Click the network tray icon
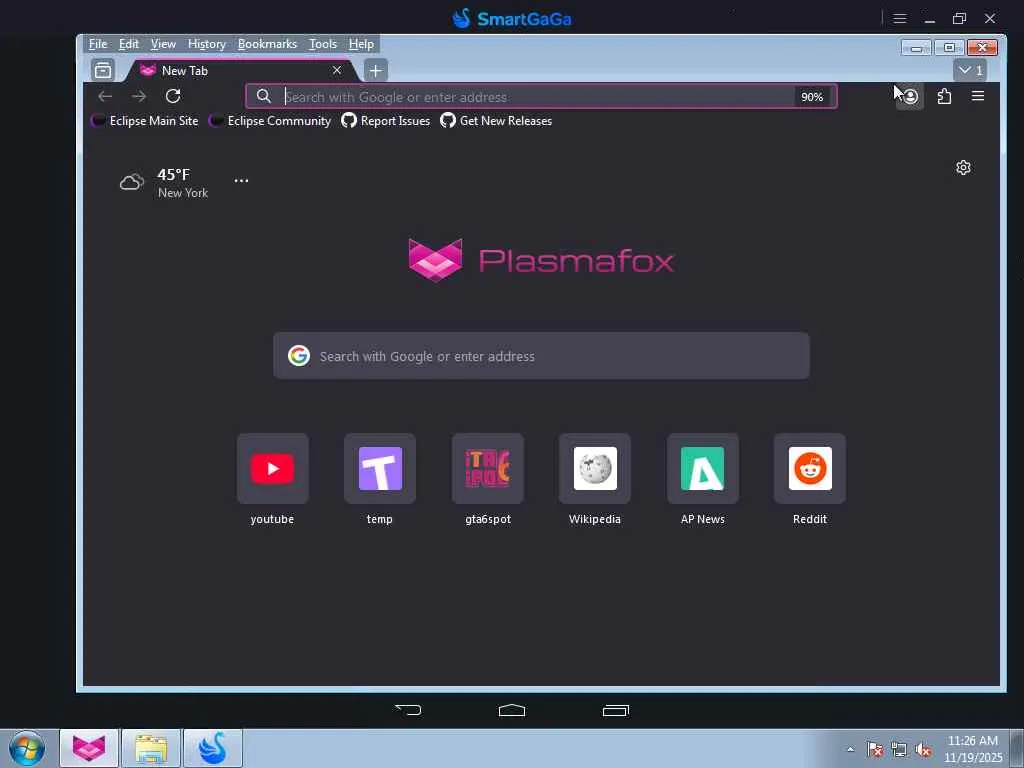The width and height of the screenshot is (1024, 768). pyautogui.click(x=899, y=749)
